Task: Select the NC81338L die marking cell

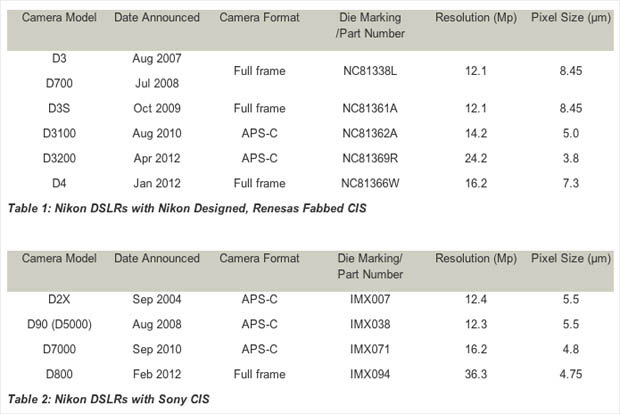Action: [x=370, y=71]
